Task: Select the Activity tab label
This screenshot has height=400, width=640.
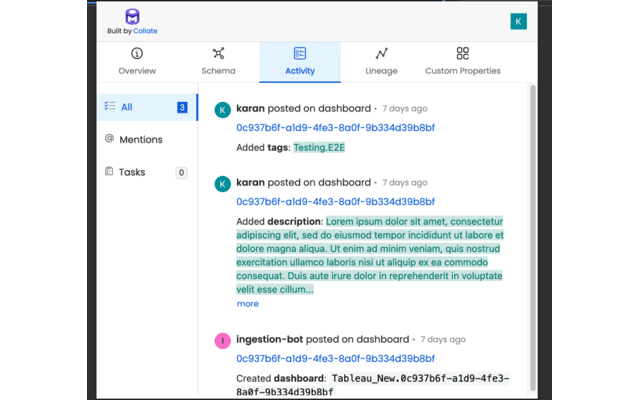Action: coord(300,71)
